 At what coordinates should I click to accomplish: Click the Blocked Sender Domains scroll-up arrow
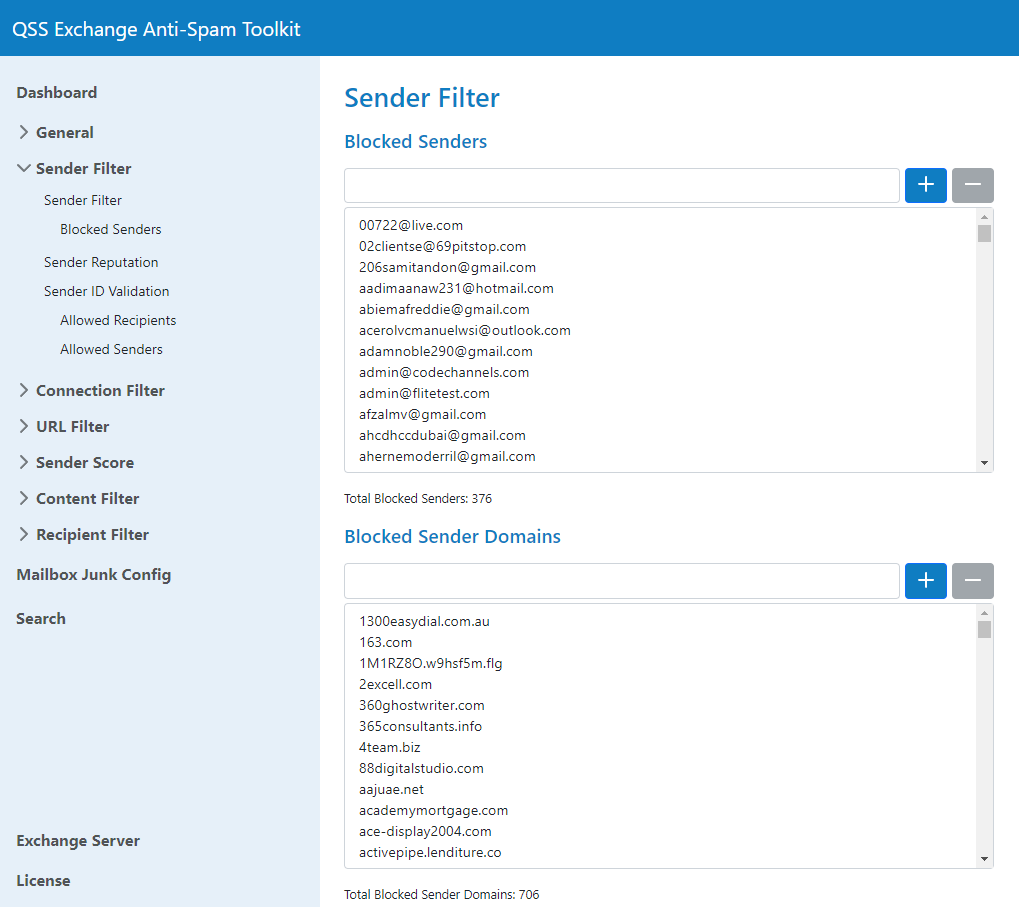(x=984, y=612)
